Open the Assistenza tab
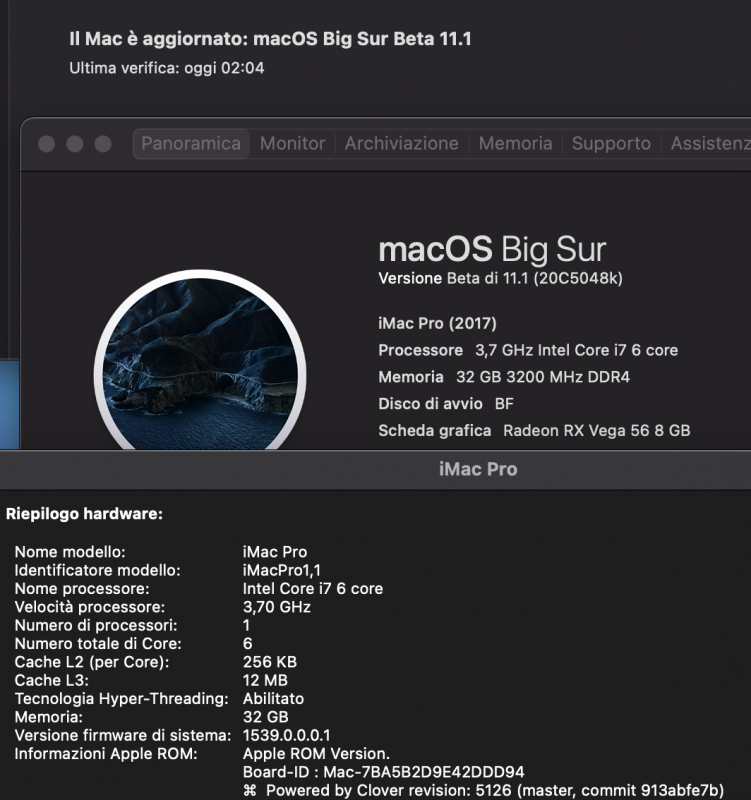This screenshot has height=800, width=751. pyautogui.click(x=711, y=143)
